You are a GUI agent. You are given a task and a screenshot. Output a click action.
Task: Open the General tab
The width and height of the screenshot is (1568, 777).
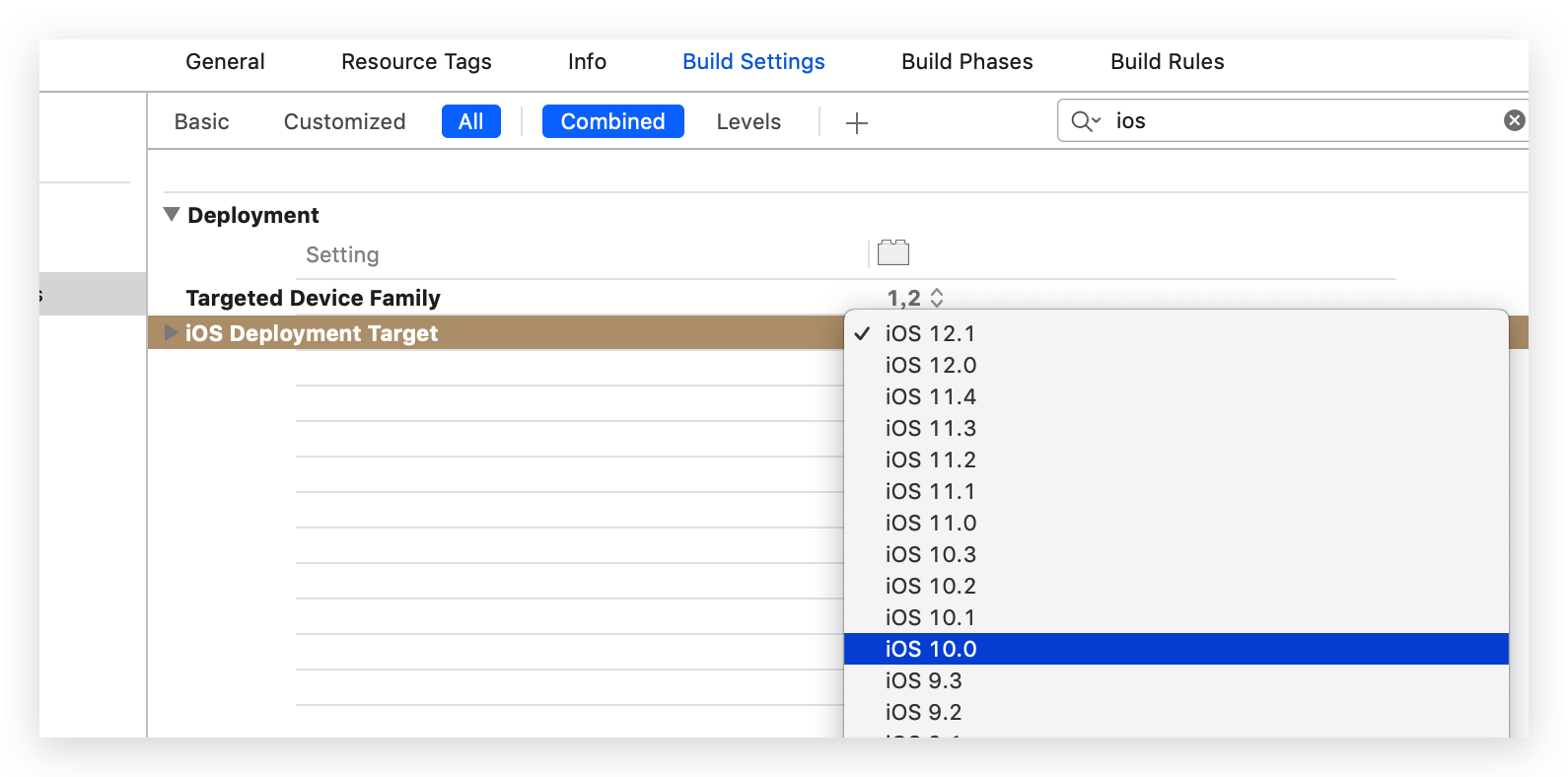click(225, 61)
